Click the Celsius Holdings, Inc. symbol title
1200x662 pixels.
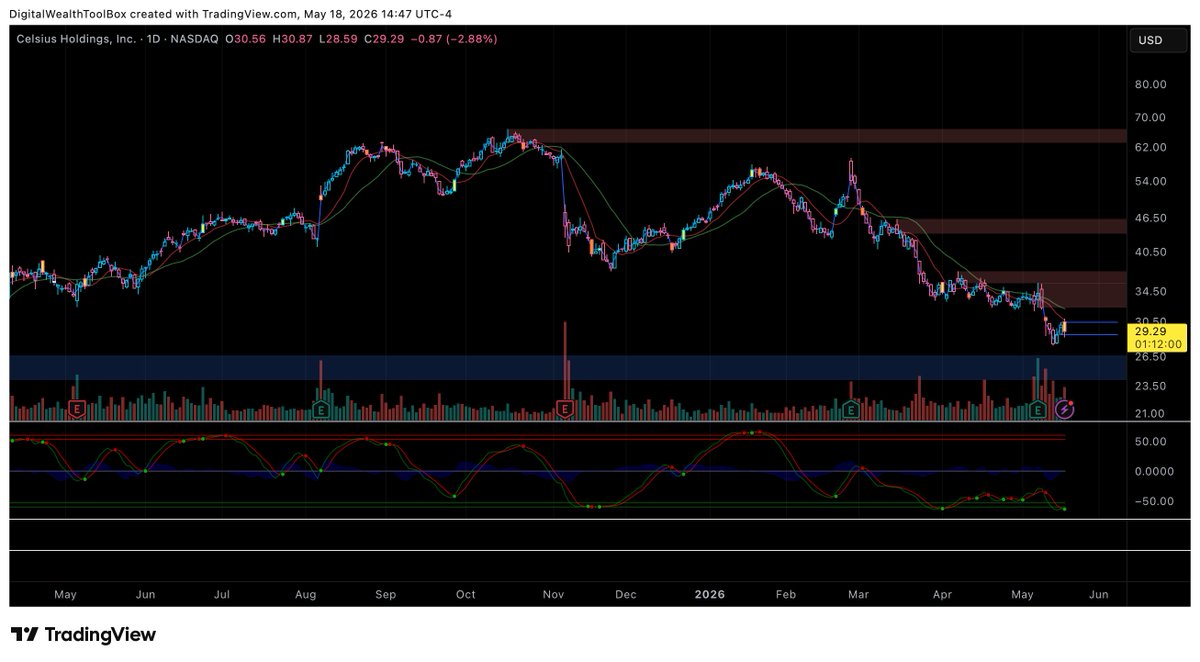[75, 39]
